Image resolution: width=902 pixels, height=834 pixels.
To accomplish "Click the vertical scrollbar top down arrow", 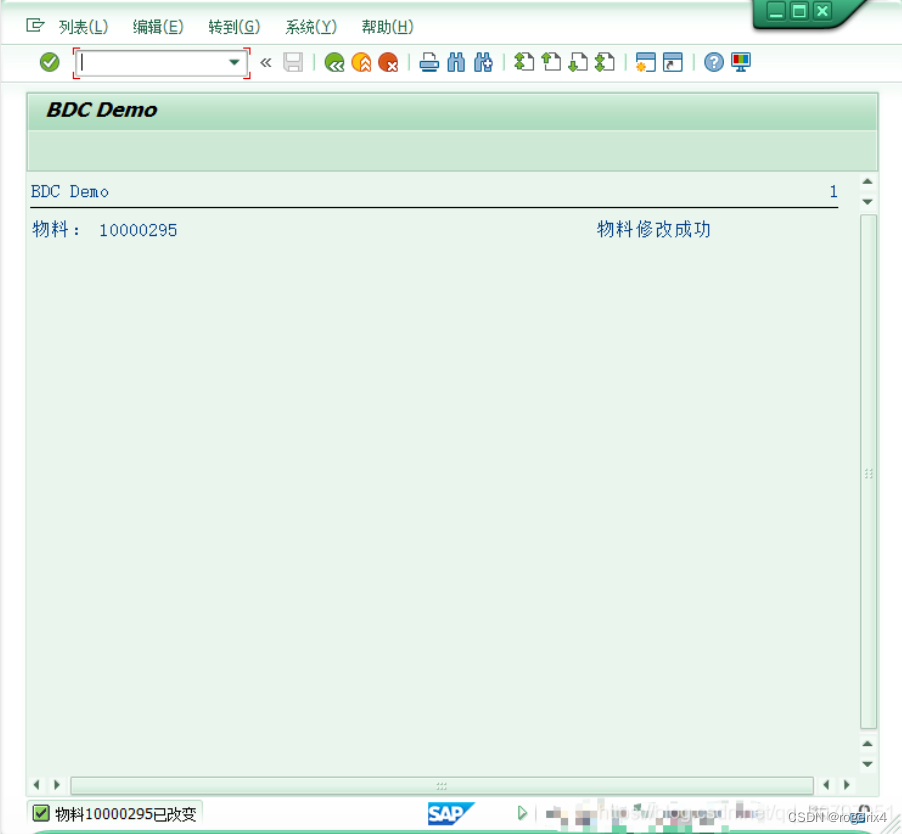I will point(868,202).
